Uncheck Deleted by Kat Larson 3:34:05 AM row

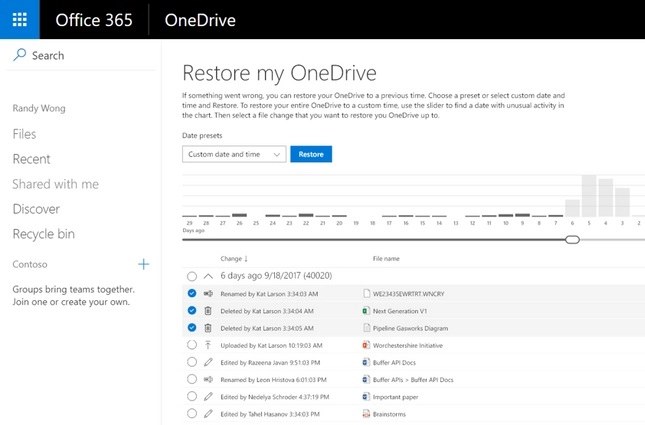pos(192,328)
